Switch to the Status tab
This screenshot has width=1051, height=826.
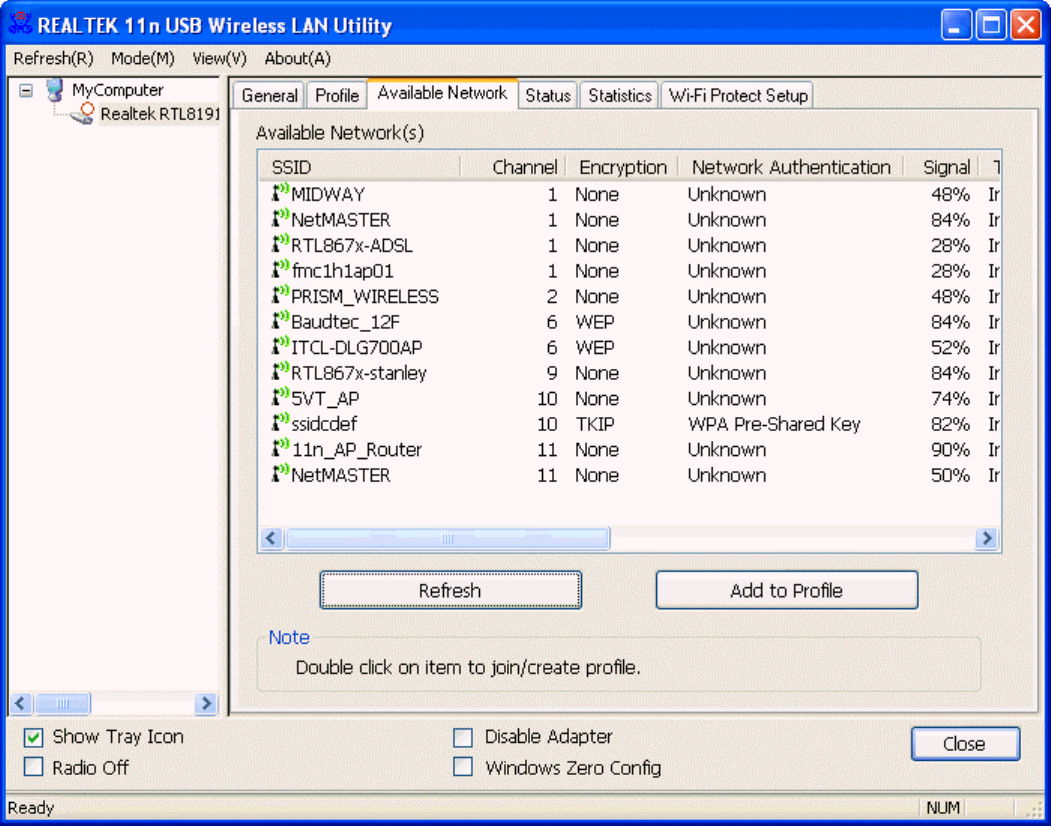pyautogui.click(x=548, y=96)
